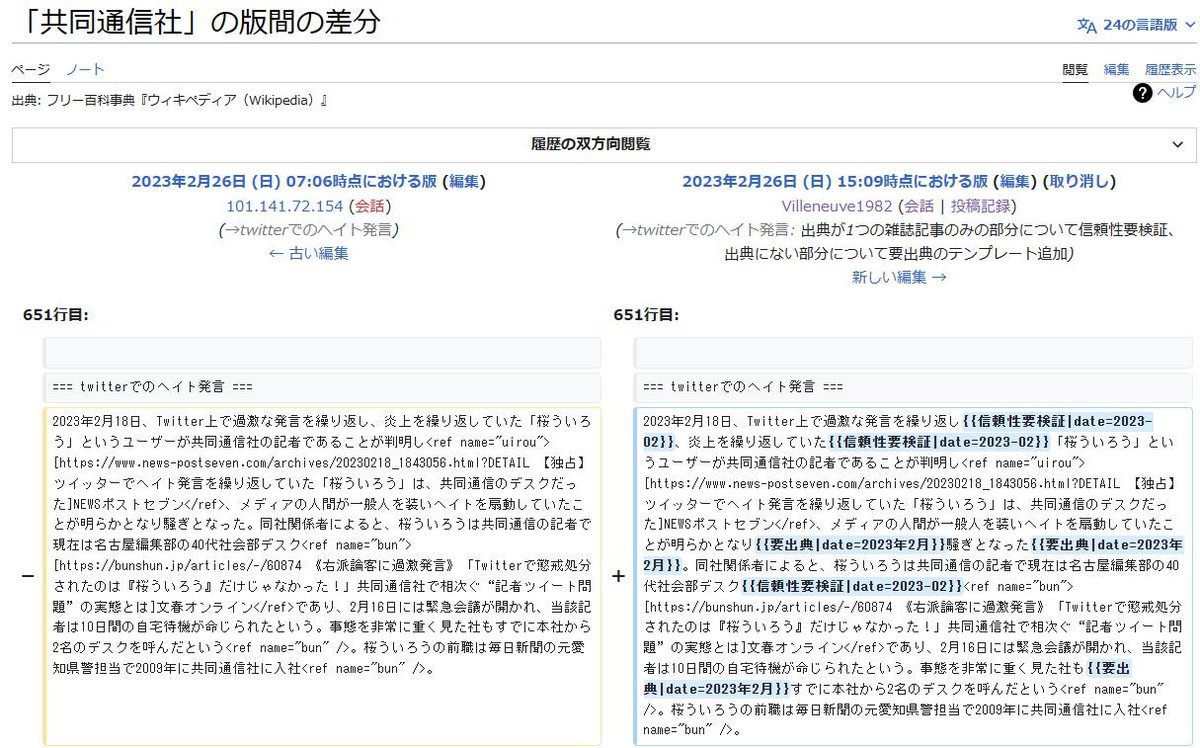Viewport: 1200px width, 748px height.
Task: Click left === twitterでのヘイト発言 === heading row
Action: (x=322, y=387)
